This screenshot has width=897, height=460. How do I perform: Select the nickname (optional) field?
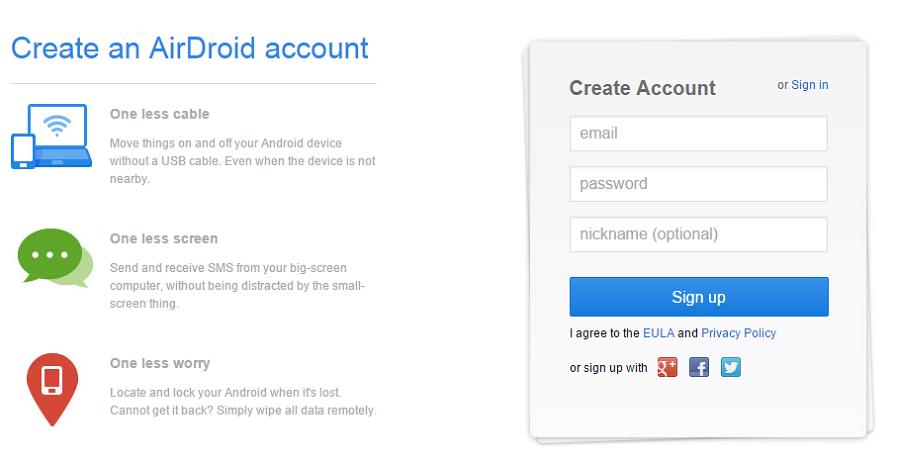[698, 235]
